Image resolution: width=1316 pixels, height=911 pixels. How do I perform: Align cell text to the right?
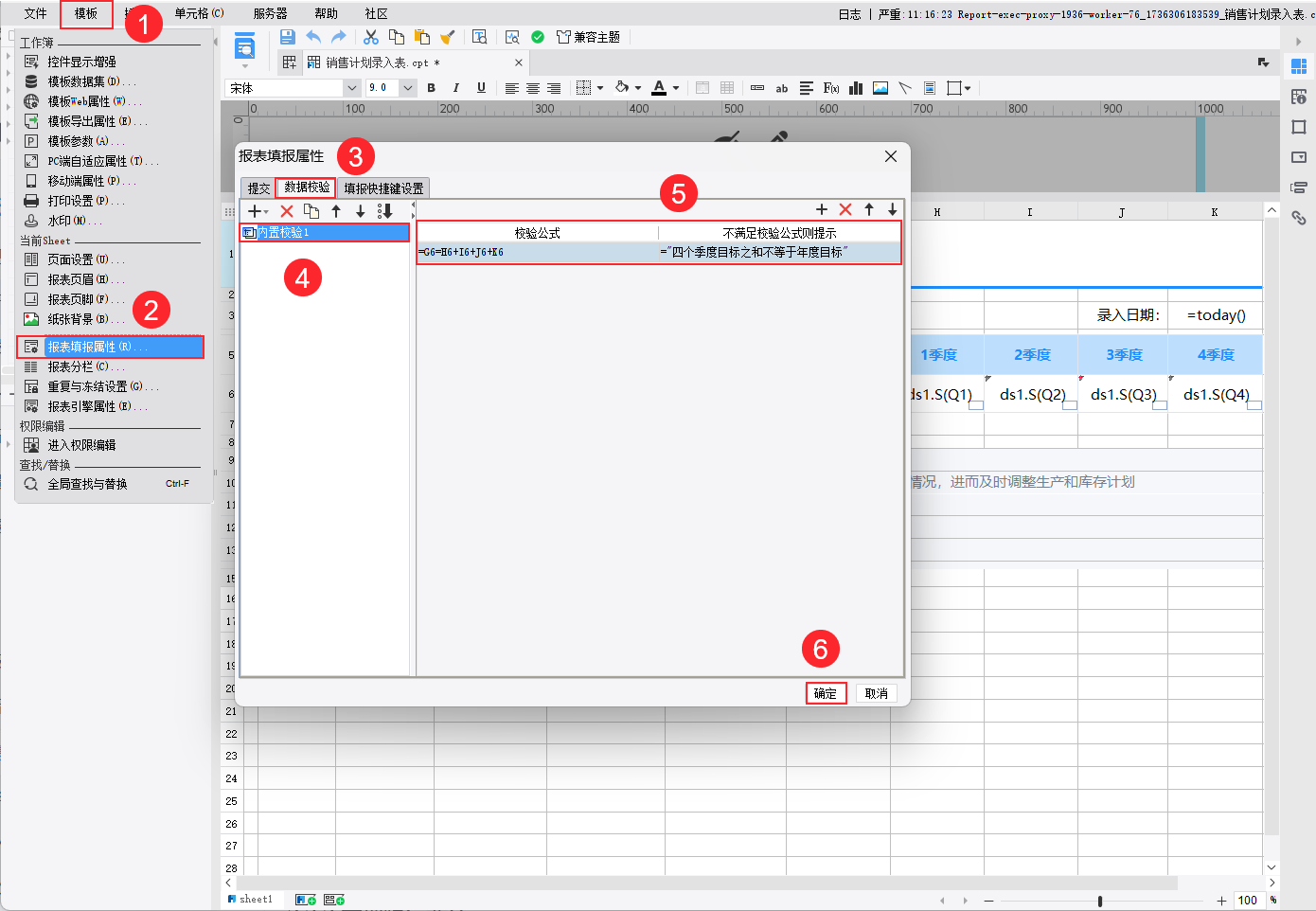(554, 88)
